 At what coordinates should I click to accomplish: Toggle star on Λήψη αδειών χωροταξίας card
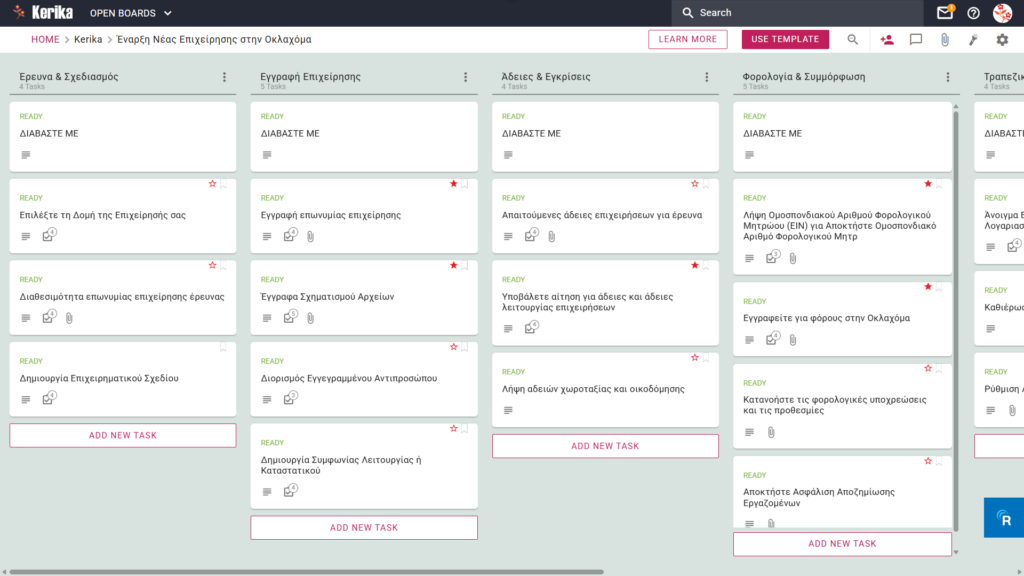(694, 358)
